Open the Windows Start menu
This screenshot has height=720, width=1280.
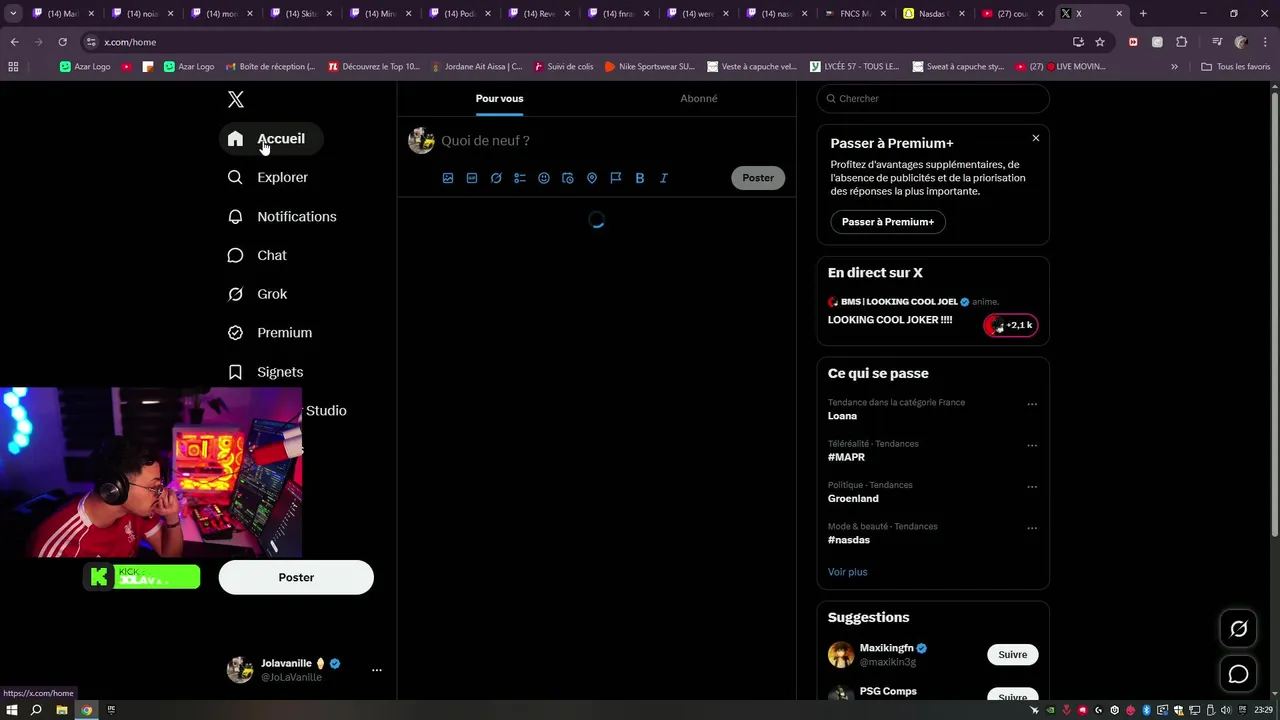[12, 710]
